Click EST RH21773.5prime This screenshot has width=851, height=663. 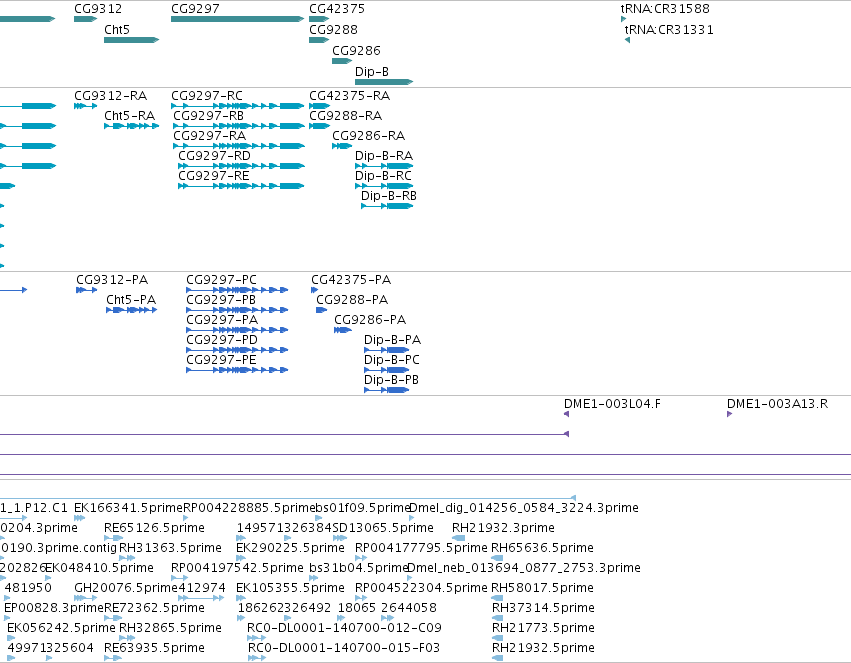(x=543, y=629)
